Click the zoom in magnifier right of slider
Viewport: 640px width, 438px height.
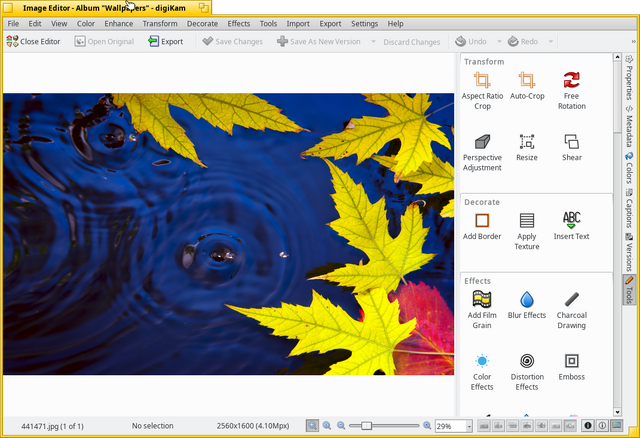point(427,426)
